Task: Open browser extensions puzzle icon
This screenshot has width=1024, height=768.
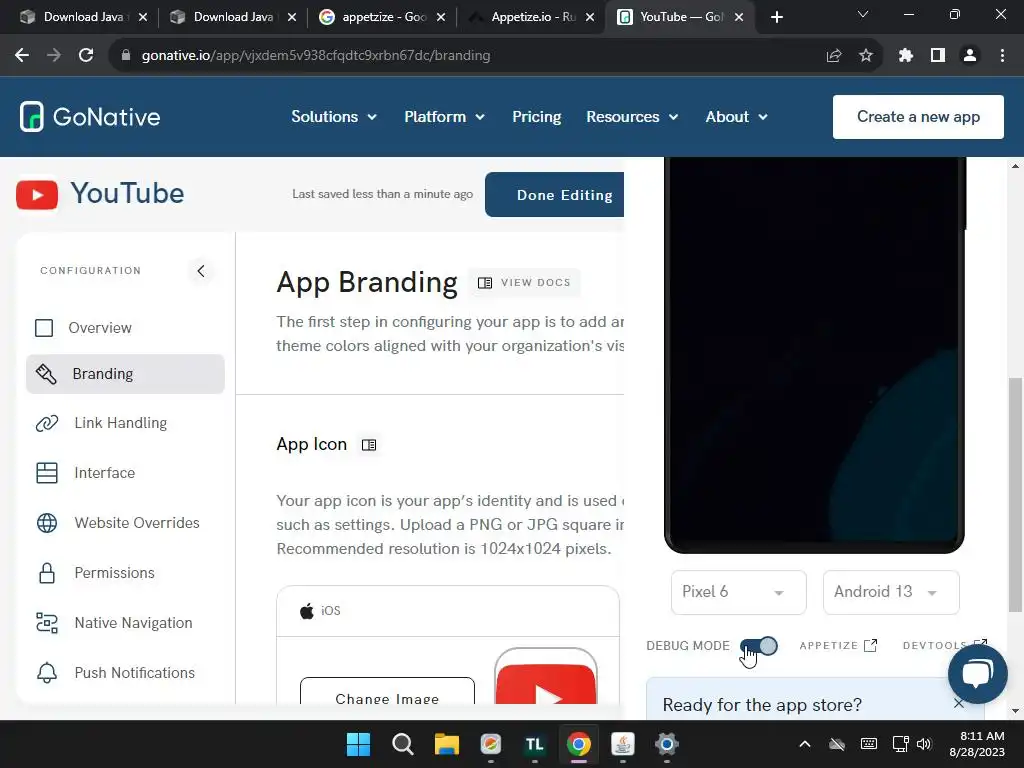Action: click(905, 56)
